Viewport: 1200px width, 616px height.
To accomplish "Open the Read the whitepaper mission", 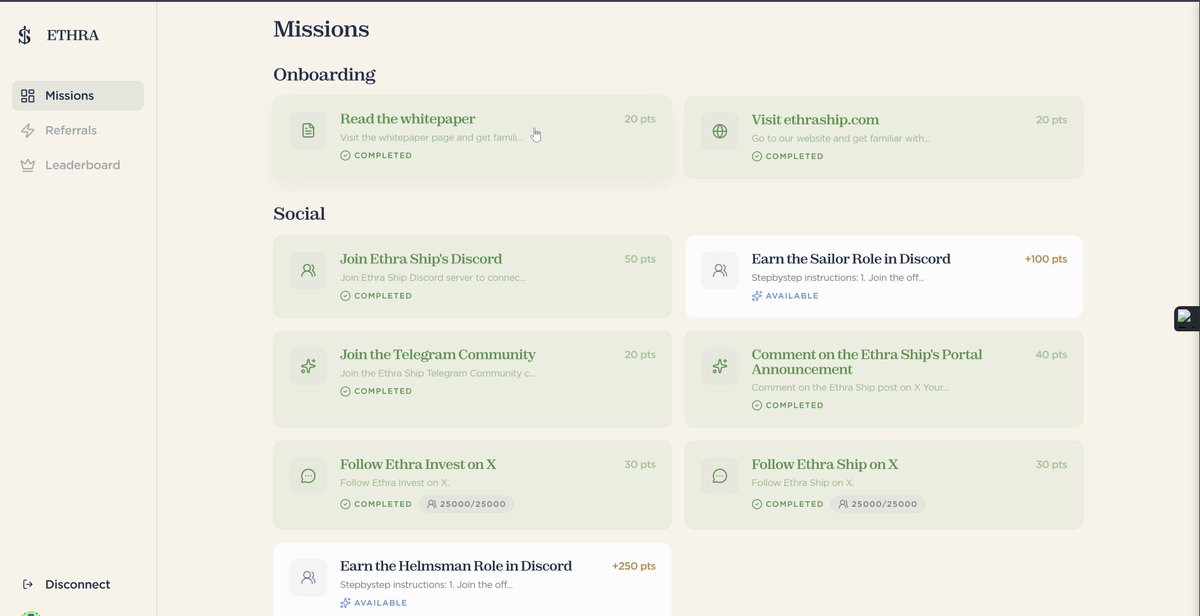I will coord(472,137).
